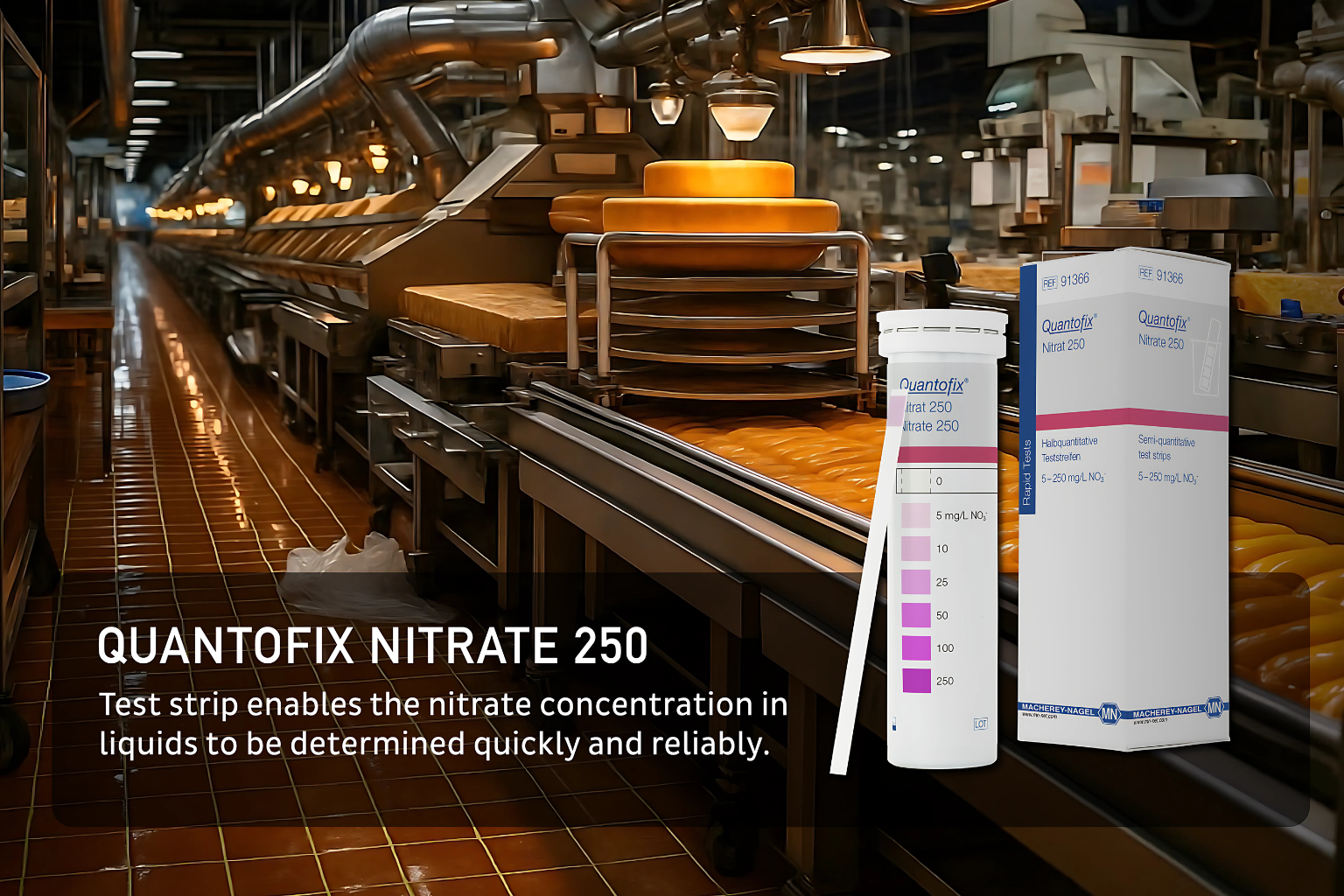
Task: Click "5–250 mg/L NO3" under Teststreifen
Action: pos(1073,479)
